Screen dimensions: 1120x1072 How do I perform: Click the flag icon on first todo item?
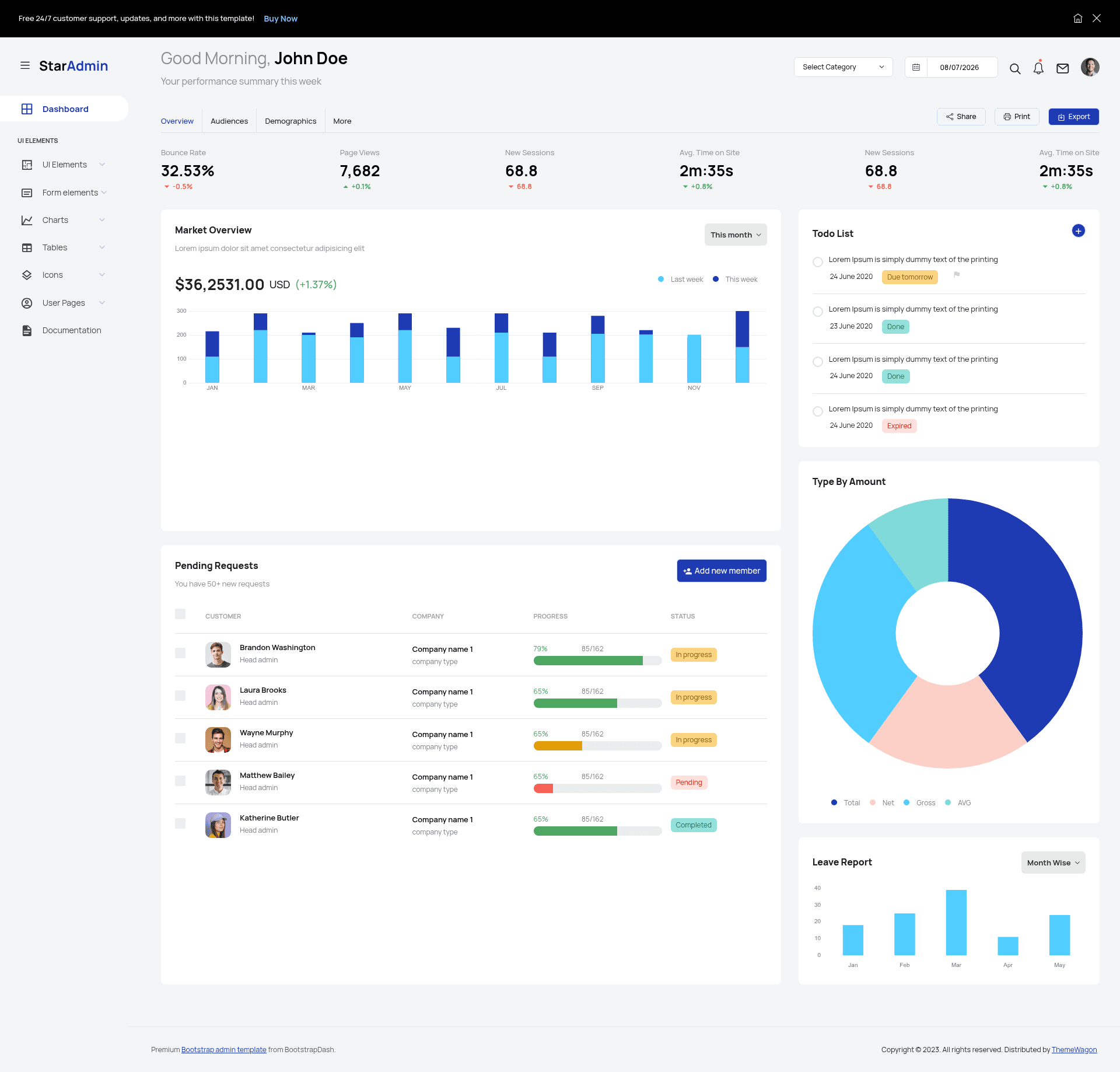[x=957, y=274]
